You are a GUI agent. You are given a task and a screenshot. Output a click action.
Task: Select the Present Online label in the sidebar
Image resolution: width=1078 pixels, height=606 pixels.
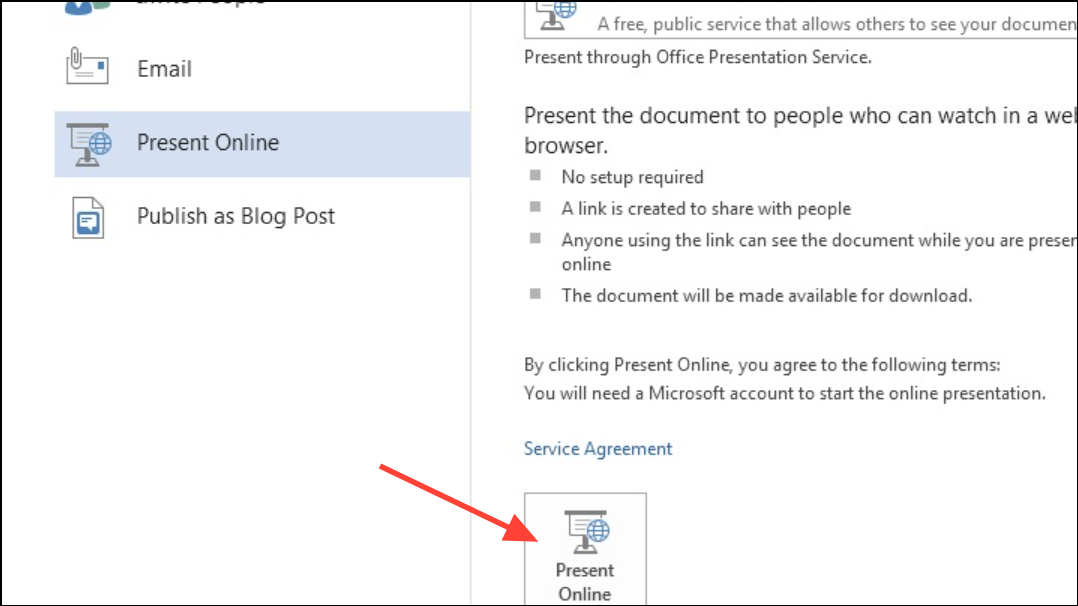[x=208, y=143]
